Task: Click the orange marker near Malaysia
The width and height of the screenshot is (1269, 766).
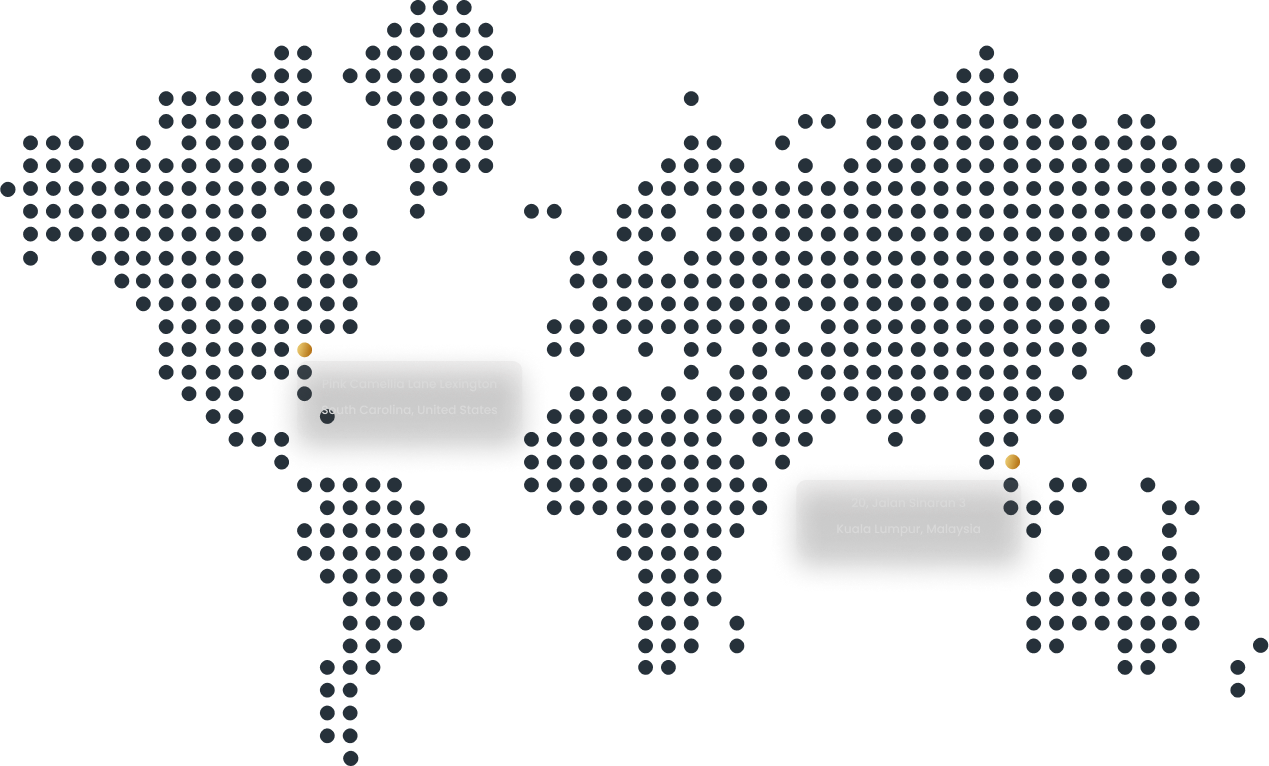Action: 1013,460
